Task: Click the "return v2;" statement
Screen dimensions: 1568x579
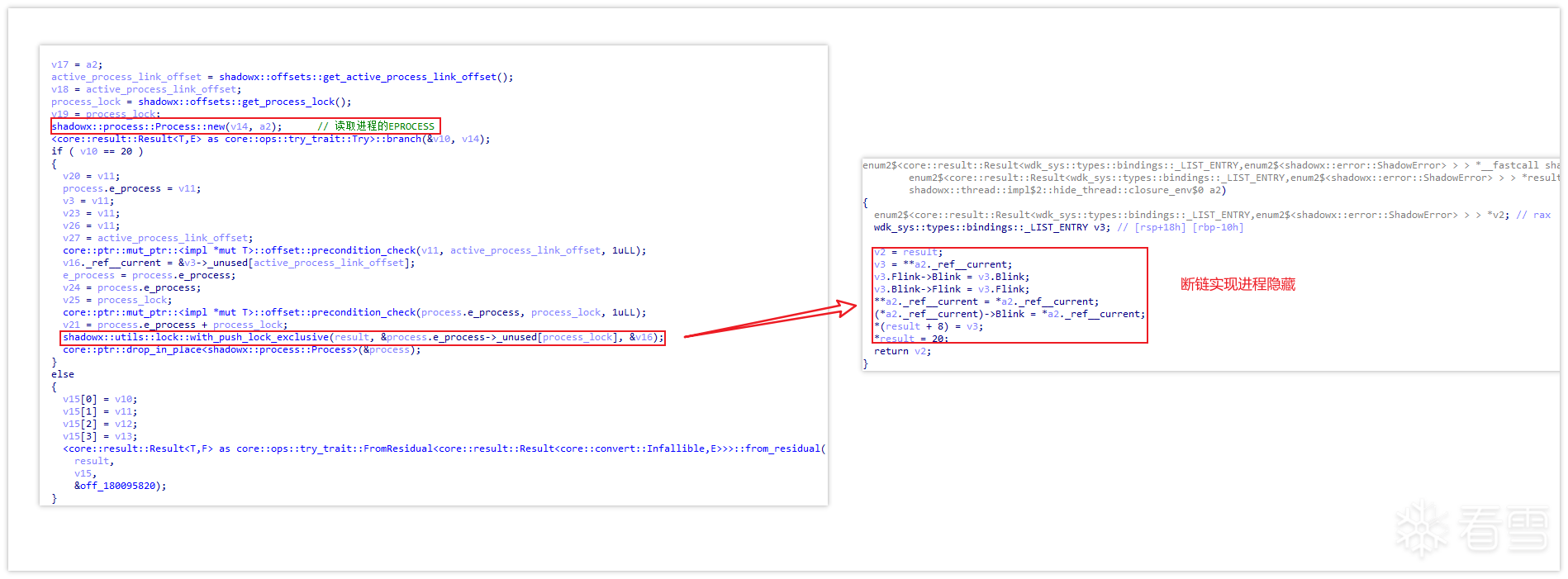Action: pos(902,351)
